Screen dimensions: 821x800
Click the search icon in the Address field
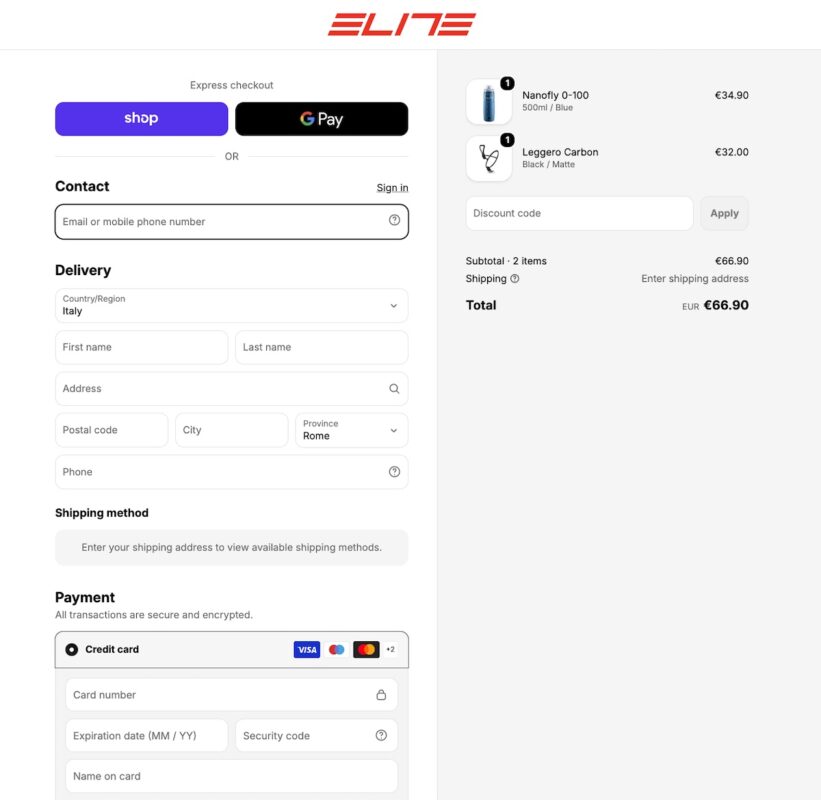[394, 388]
